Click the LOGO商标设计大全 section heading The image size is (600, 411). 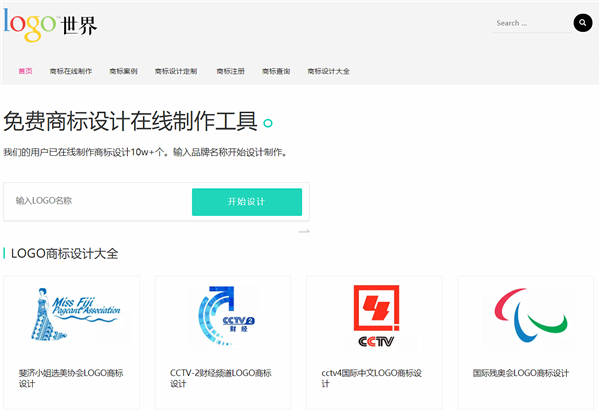(x=64, y=253)
